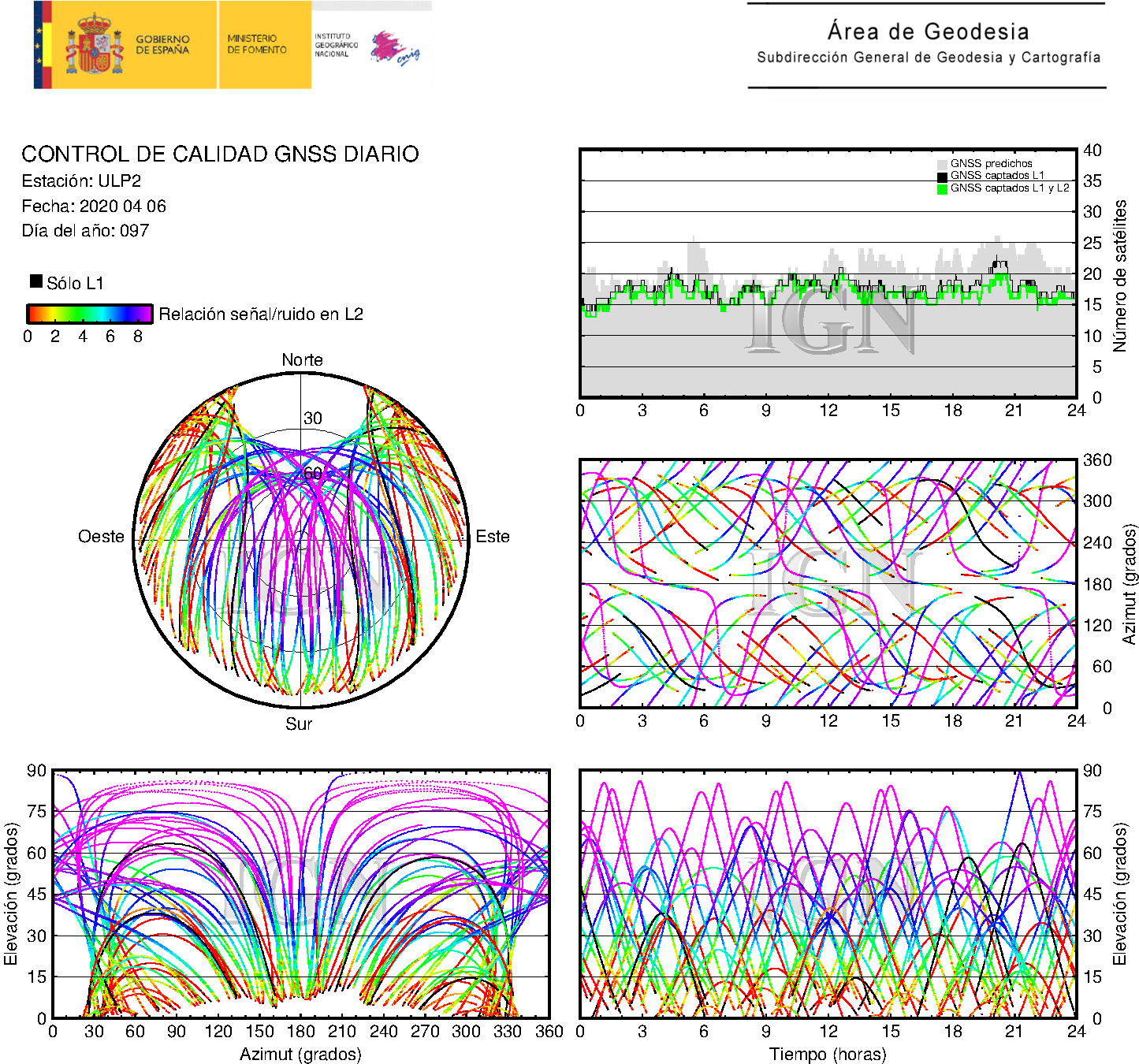The height and width of the screenshot is (1064, 1139).
Task: Select the Área de Geodesia heading
Action: click(x=928, y=32)
